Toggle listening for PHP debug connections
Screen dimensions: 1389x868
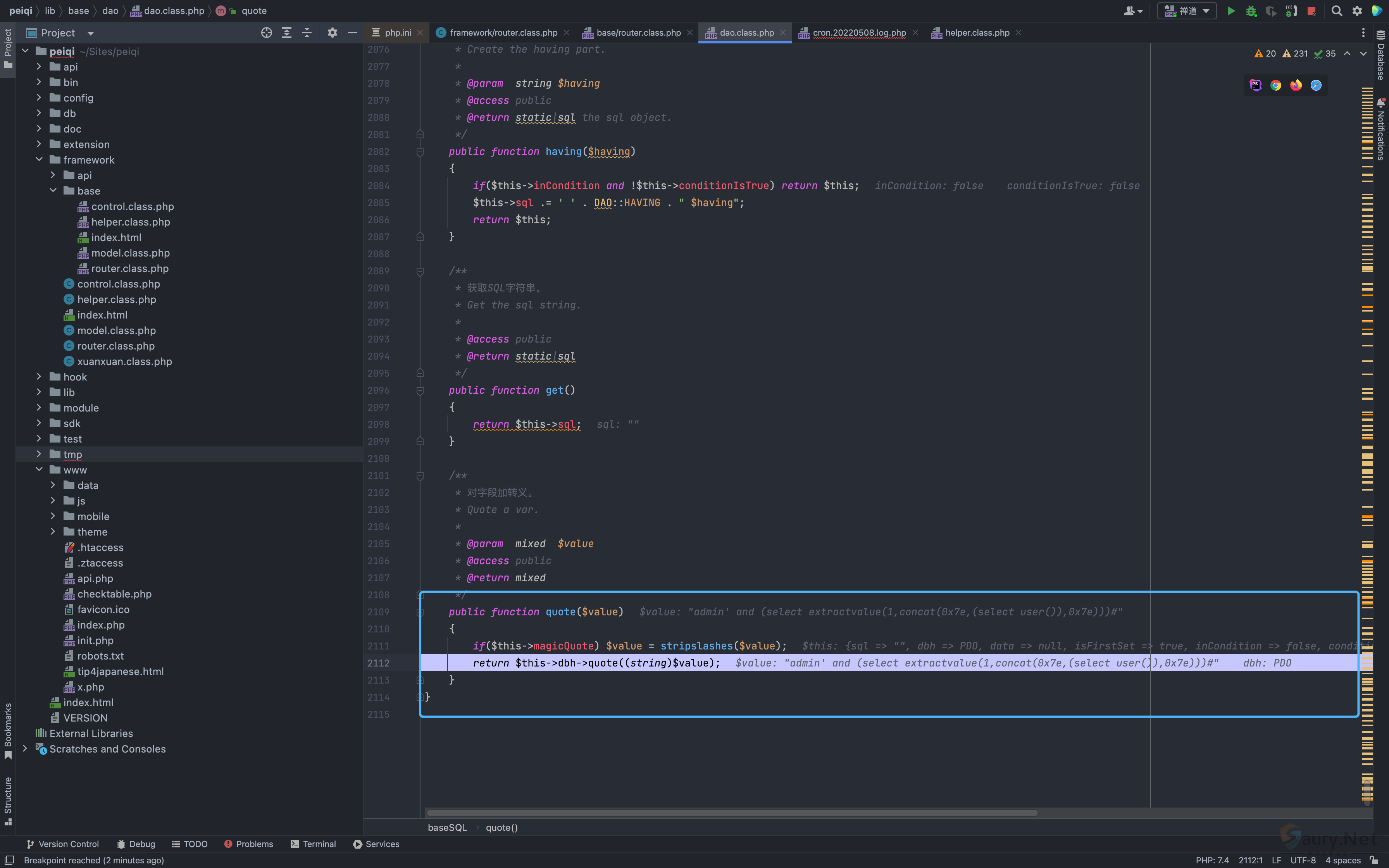pyautogui.click(x=1291, y=11)
